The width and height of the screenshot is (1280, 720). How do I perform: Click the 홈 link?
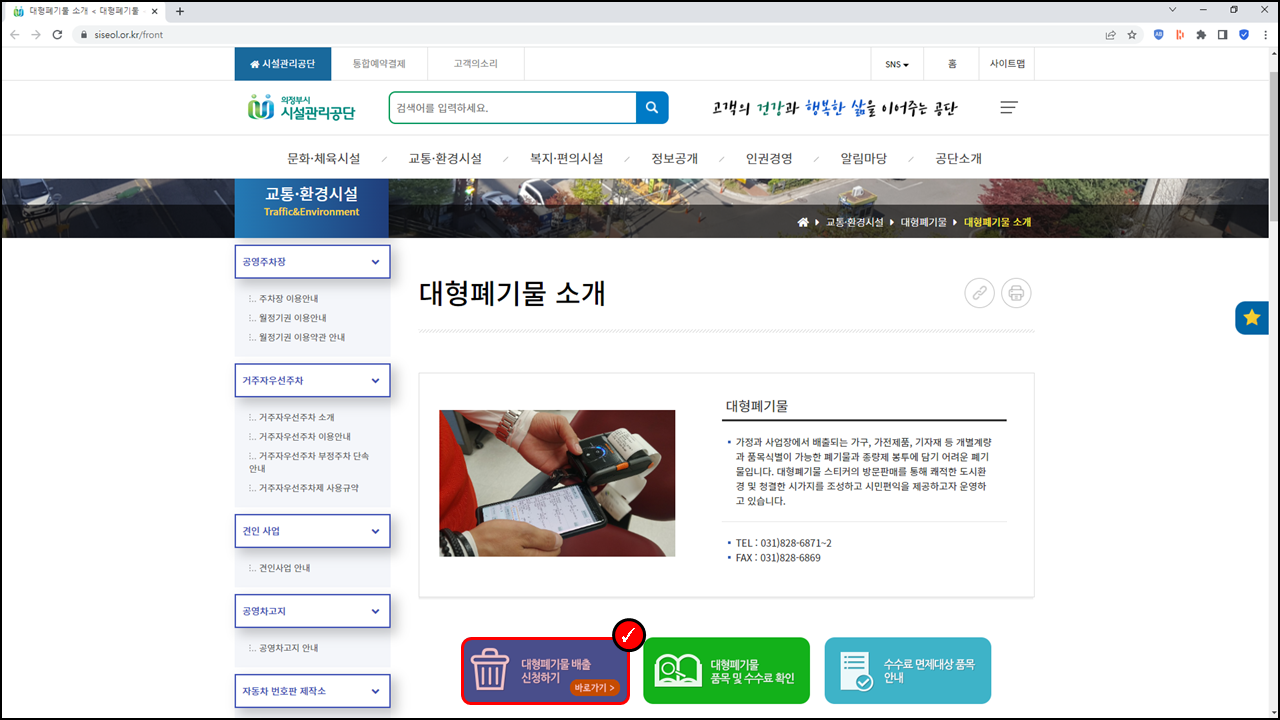coord(952,64)
